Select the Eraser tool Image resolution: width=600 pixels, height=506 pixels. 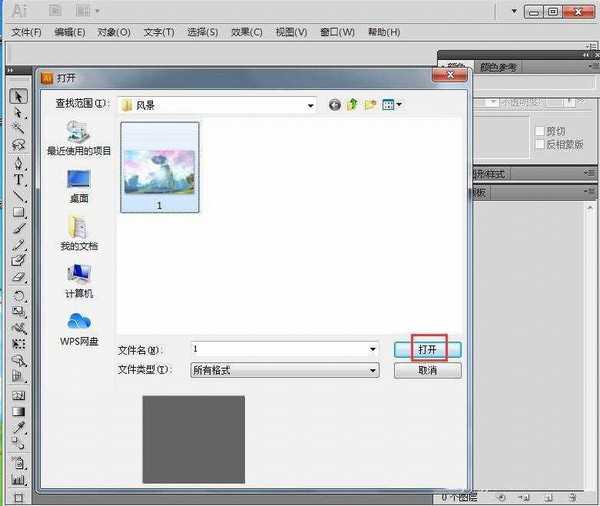tap(18, 277)
